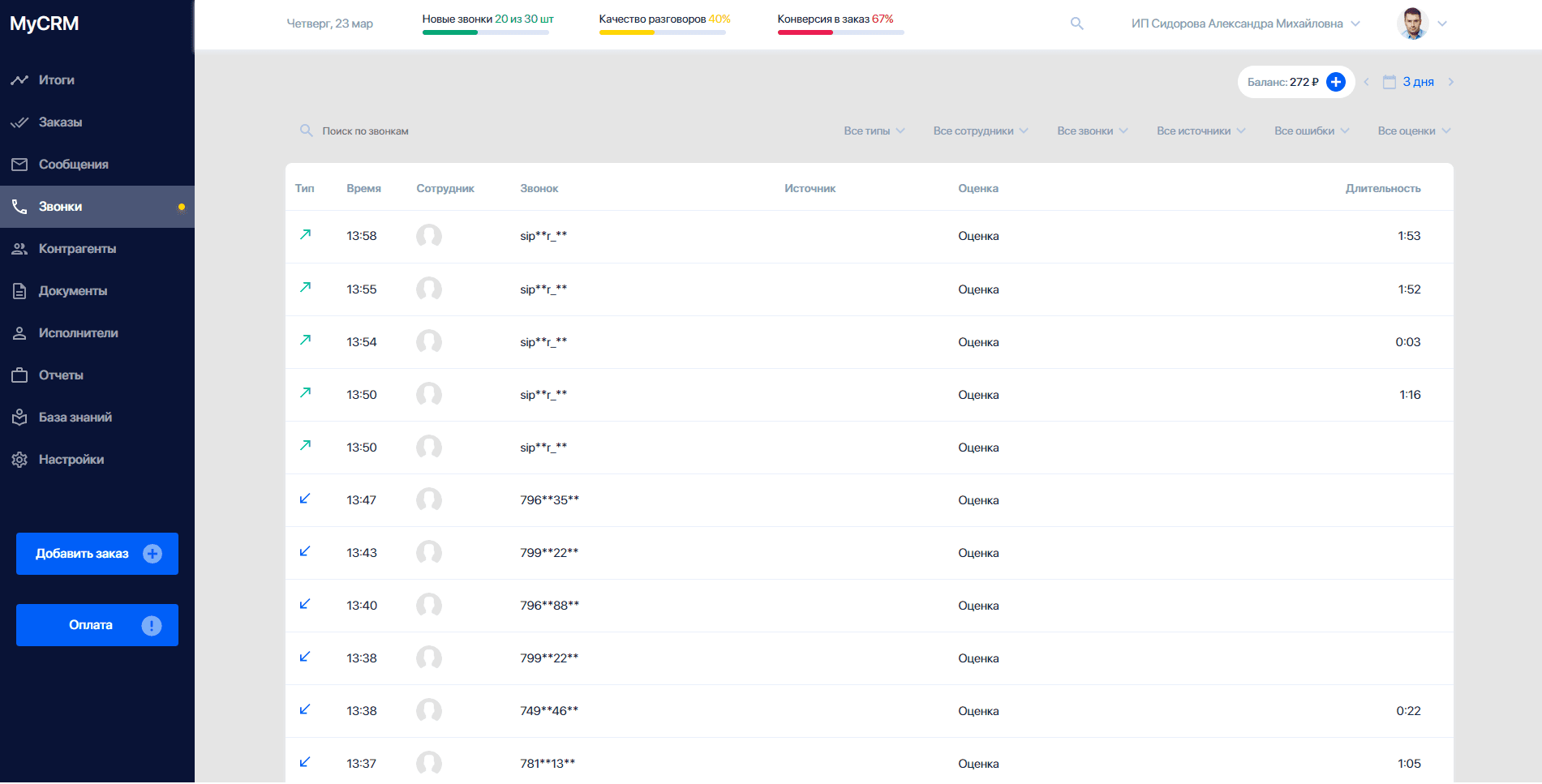The height and width of the screenshot is (784, 1542).
Task: Open the Все оценки dropdown
Action: pos(1413,131)
